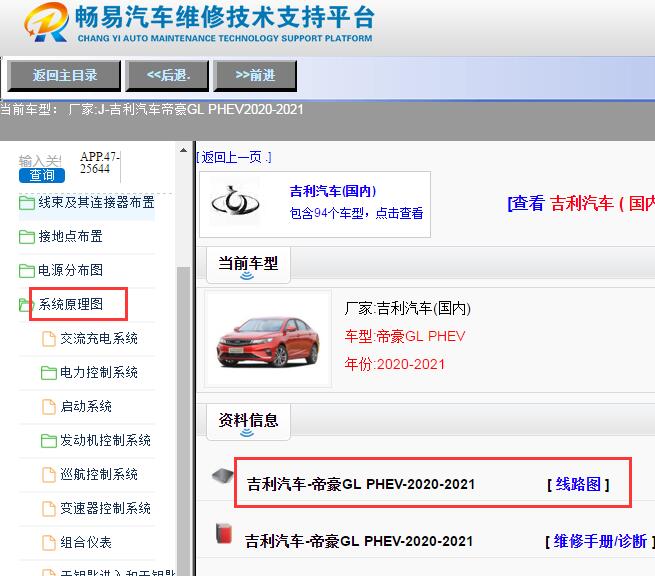The width and height of the screenshot is (655, 576).
Task: Click the 车型:帝豪GL PHEV text
Action: click(x=405, y=336)
